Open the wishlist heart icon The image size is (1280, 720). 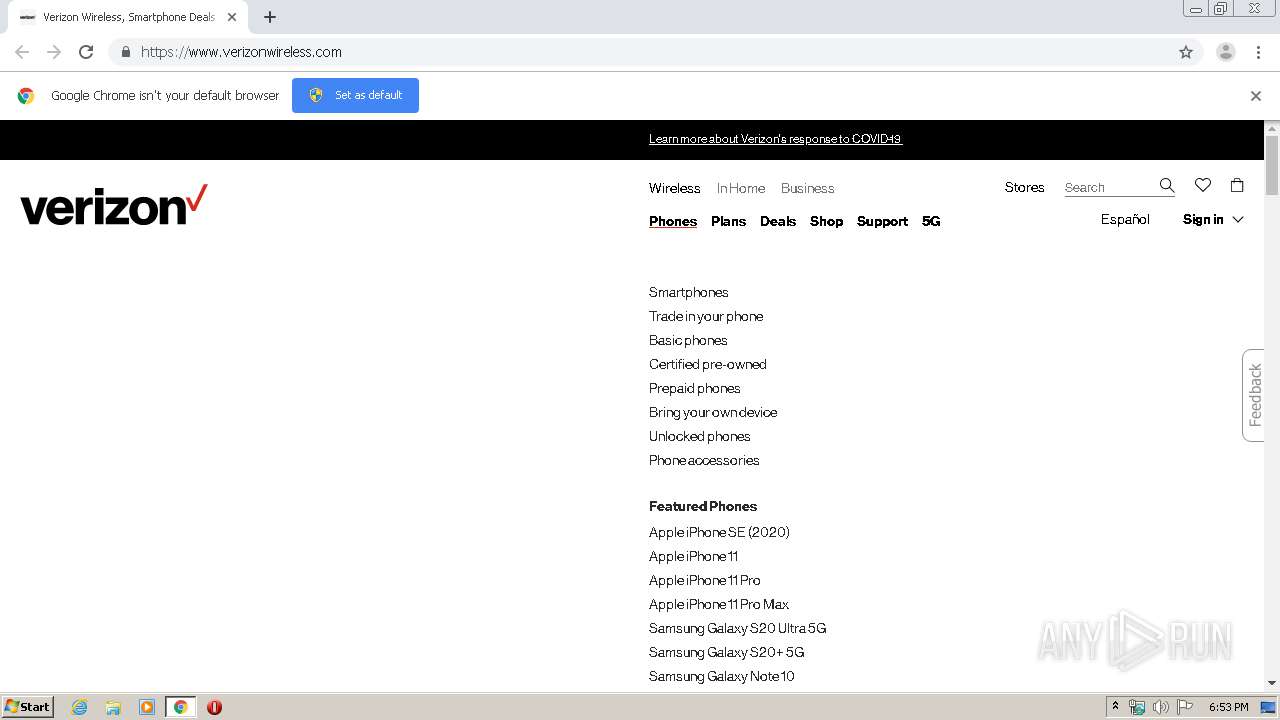pos(1203,185)
